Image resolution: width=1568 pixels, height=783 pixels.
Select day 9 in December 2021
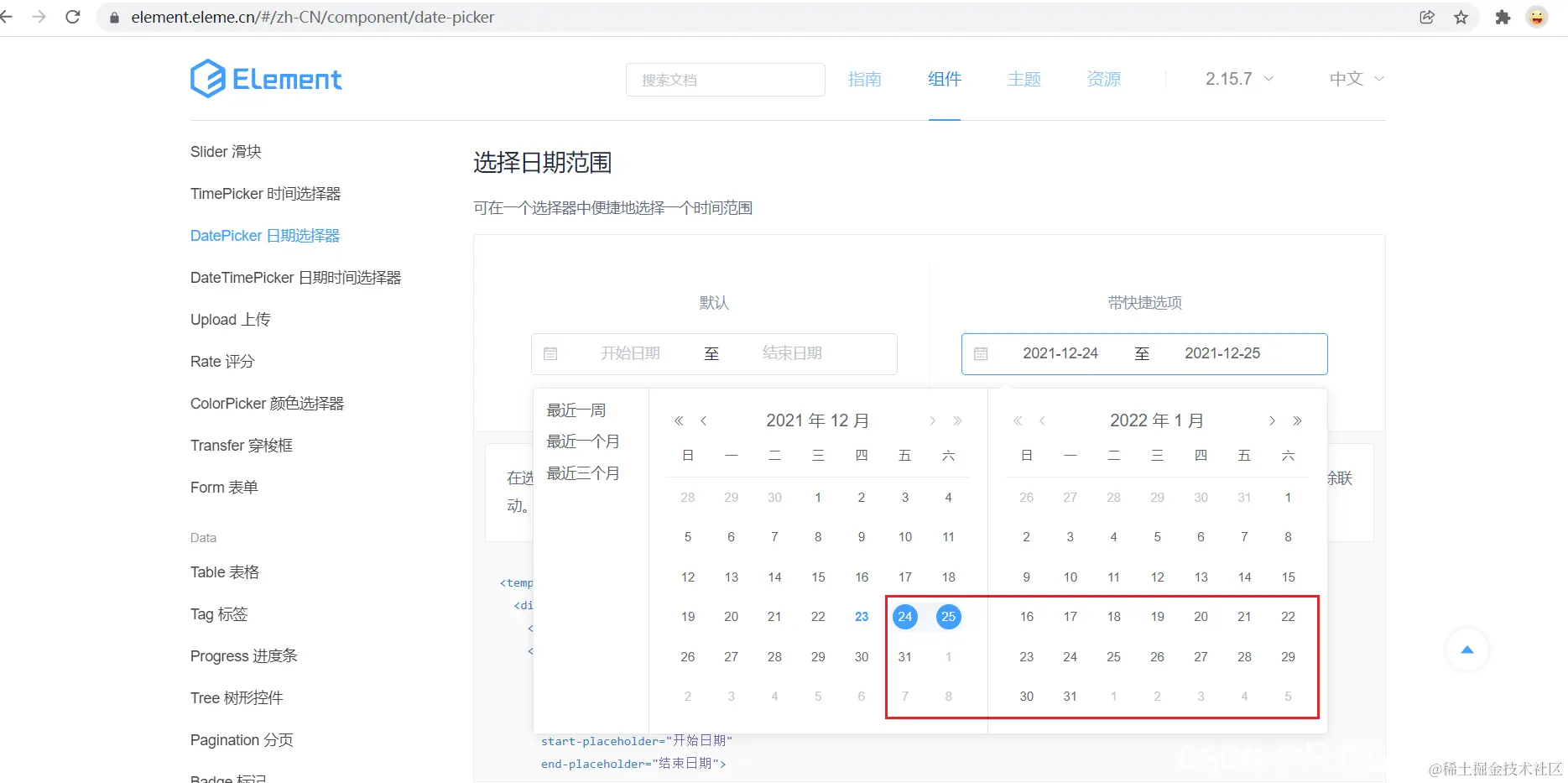pos(862,537)
